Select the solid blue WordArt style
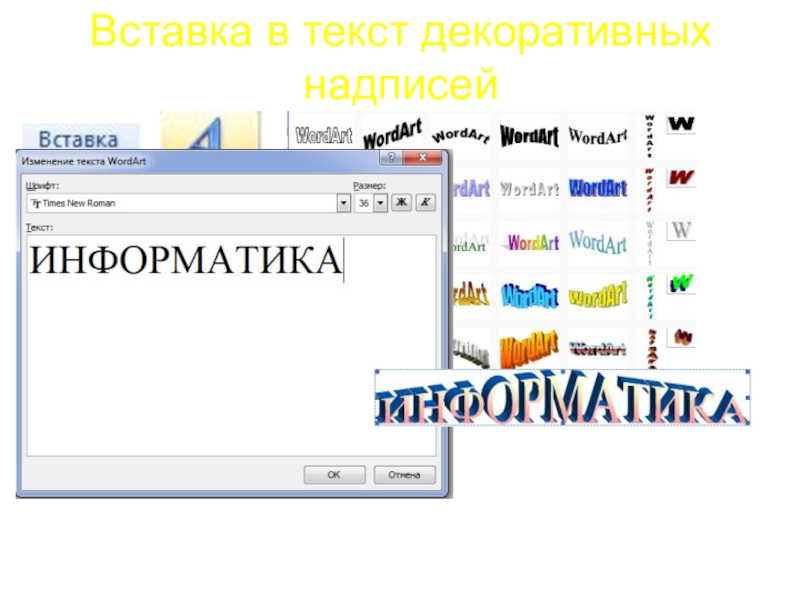The width and height of the screenshot is (800, 600). tap(597, 188)
